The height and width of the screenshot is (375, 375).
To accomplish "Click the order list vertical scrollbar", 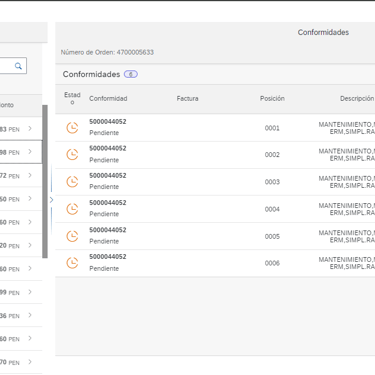I will [45, 181].
